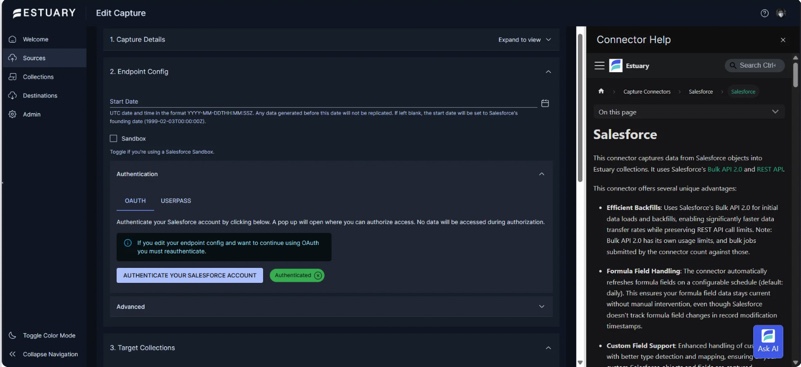
Task: Click the x icon on Authenticated chip
Action: (x=318, y=276)
